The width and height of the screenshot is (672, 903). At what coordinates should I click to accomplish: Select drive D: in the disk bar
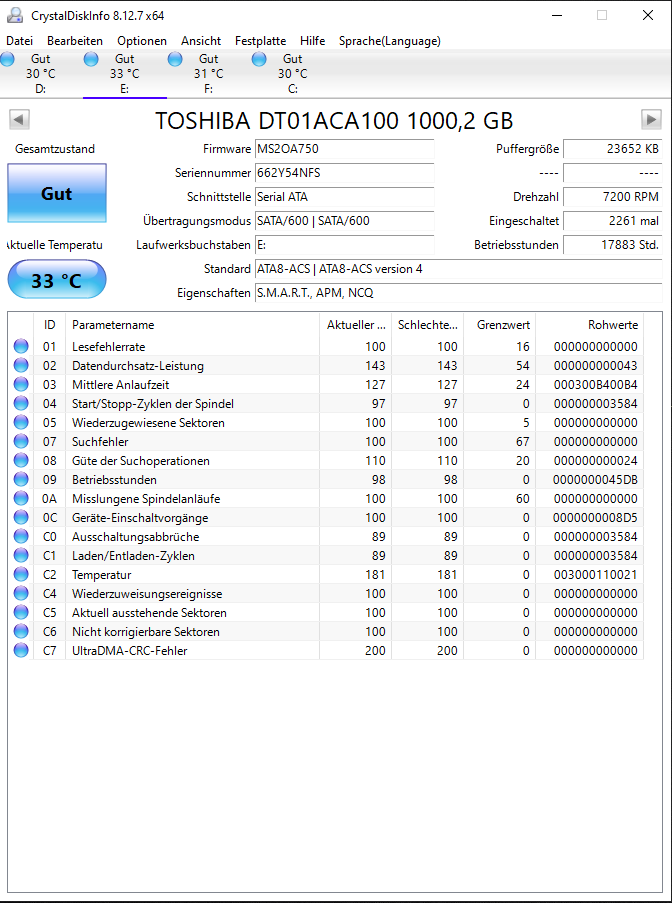click(x=40, y=74)
